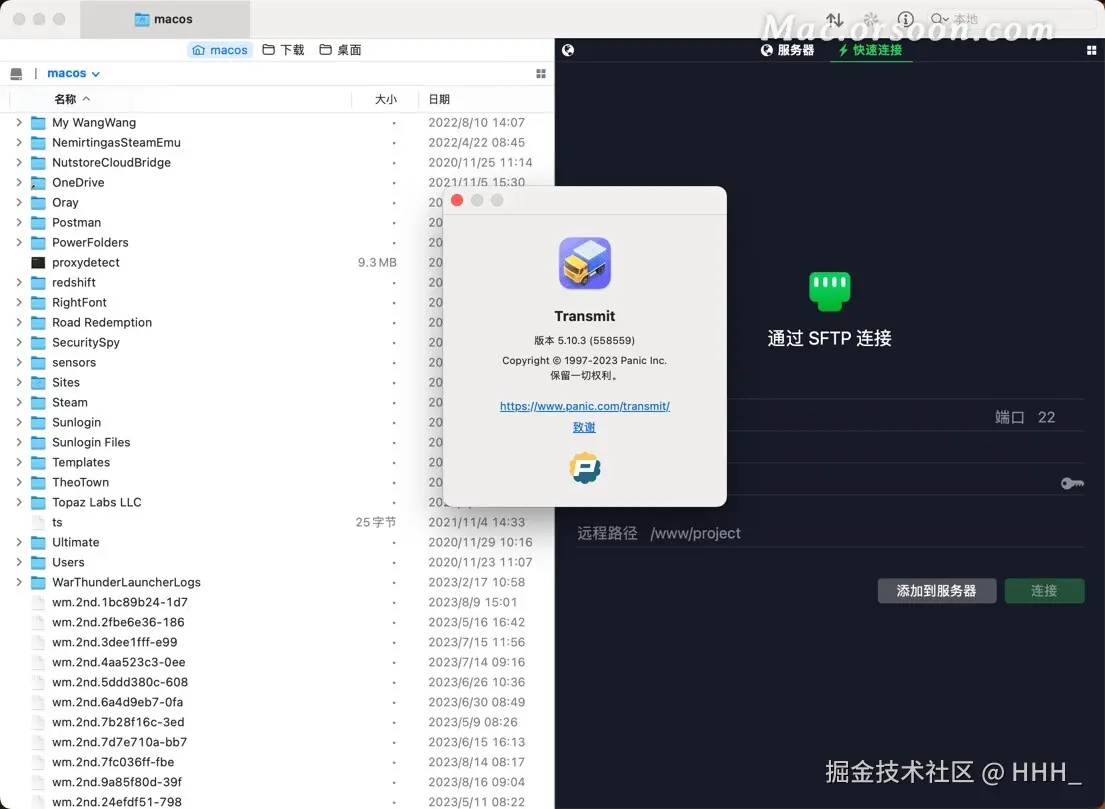Select file wm.2nd.1bc89b24-1d7

pyautogui.click(x=277, y=603)
